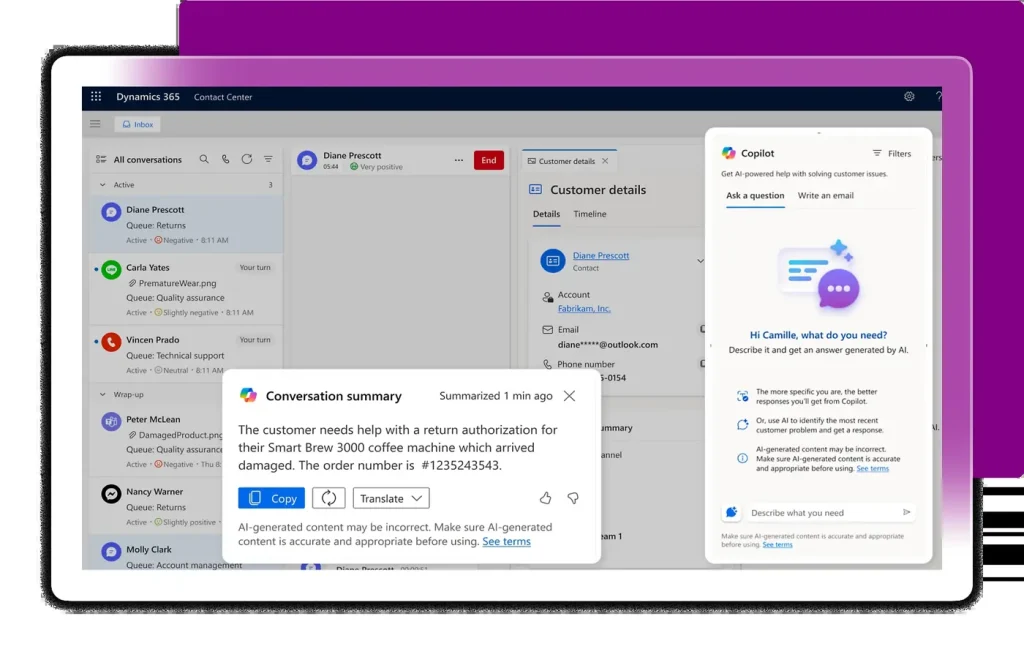This screenshot has height=657, width=1024.
Task: Click the Customer details heading icon
Action: (x=536, y=189)
